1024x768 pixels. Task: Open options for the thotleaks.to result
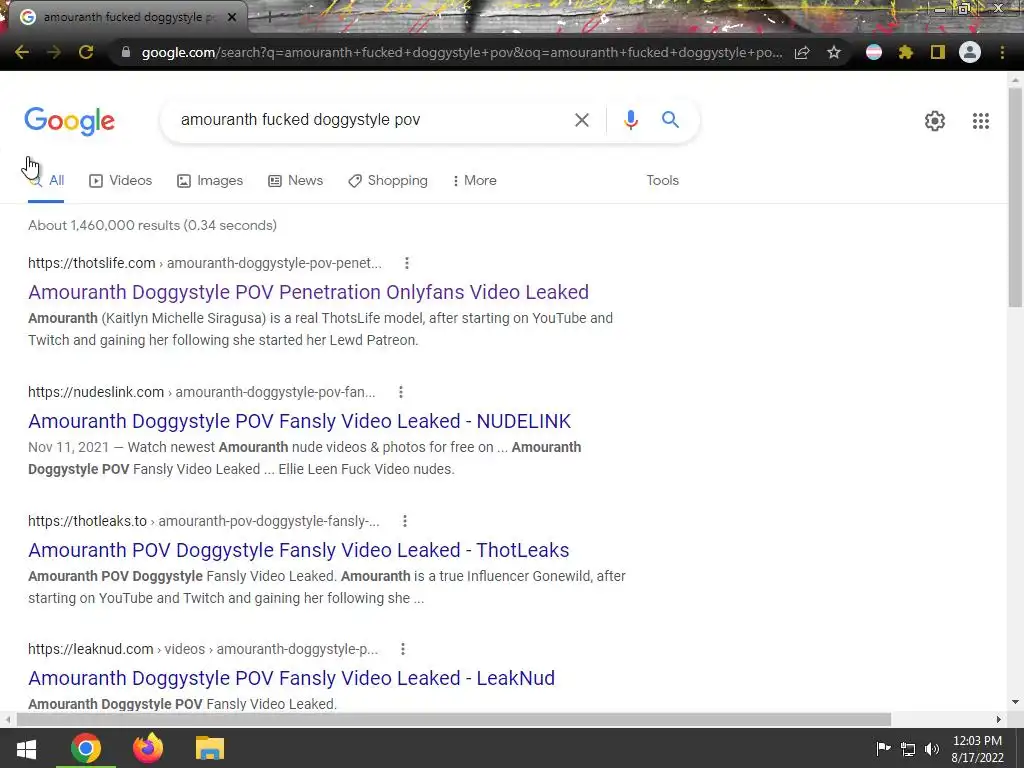click(x=405, y=521)
